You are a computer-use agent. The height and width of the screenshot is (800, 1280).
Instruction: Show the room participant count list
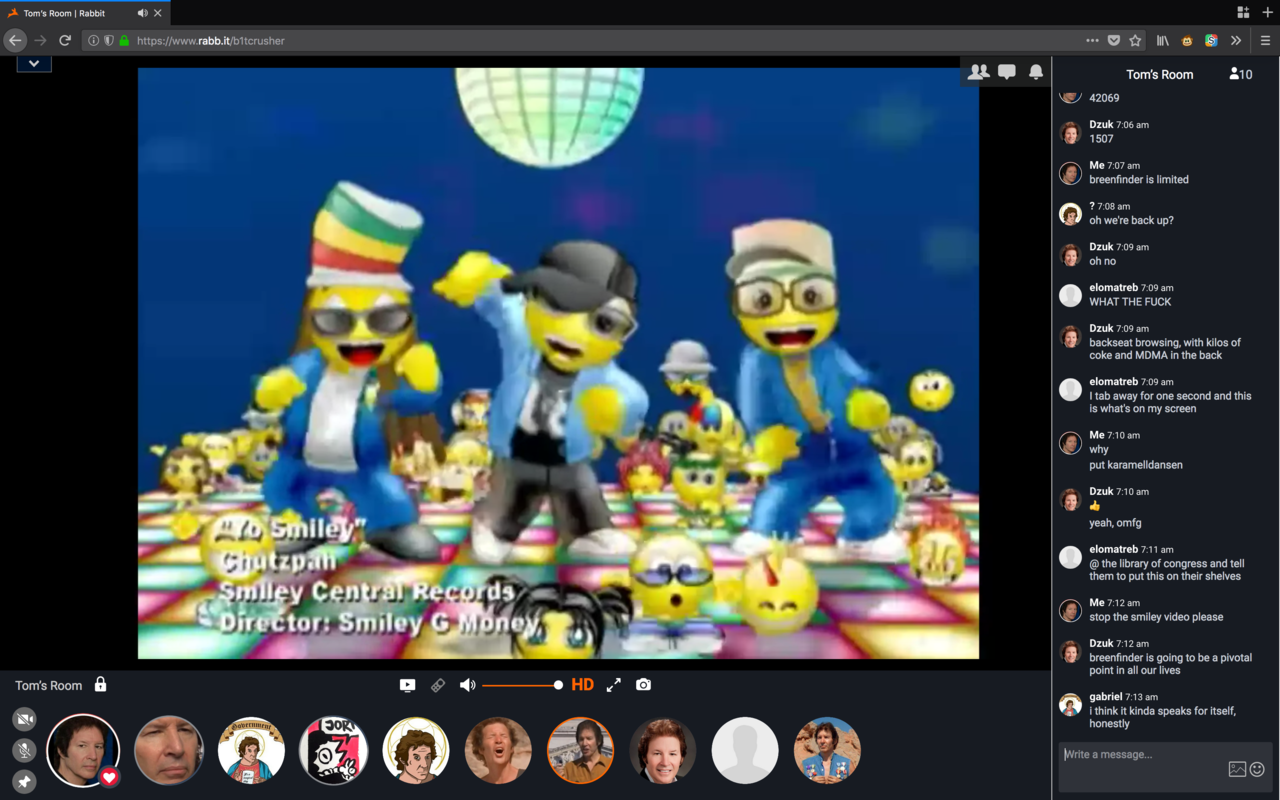click(x=1241, y=74)
